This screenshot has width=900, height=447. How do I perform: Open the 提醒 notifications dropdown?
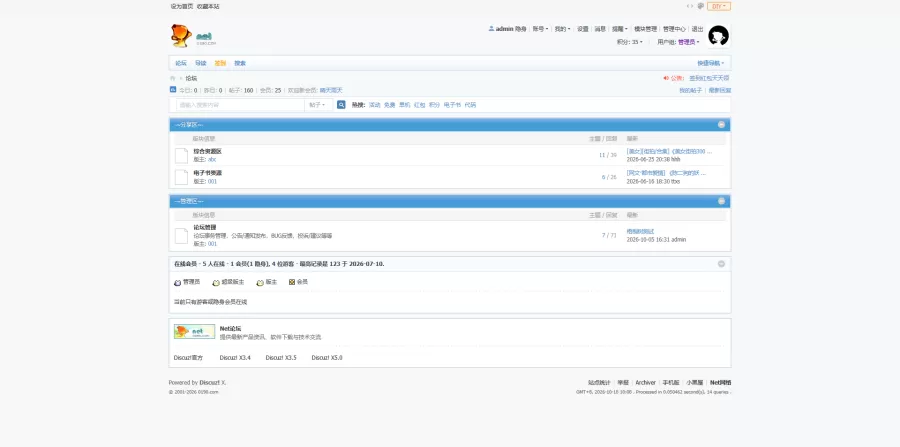[619, 29]
